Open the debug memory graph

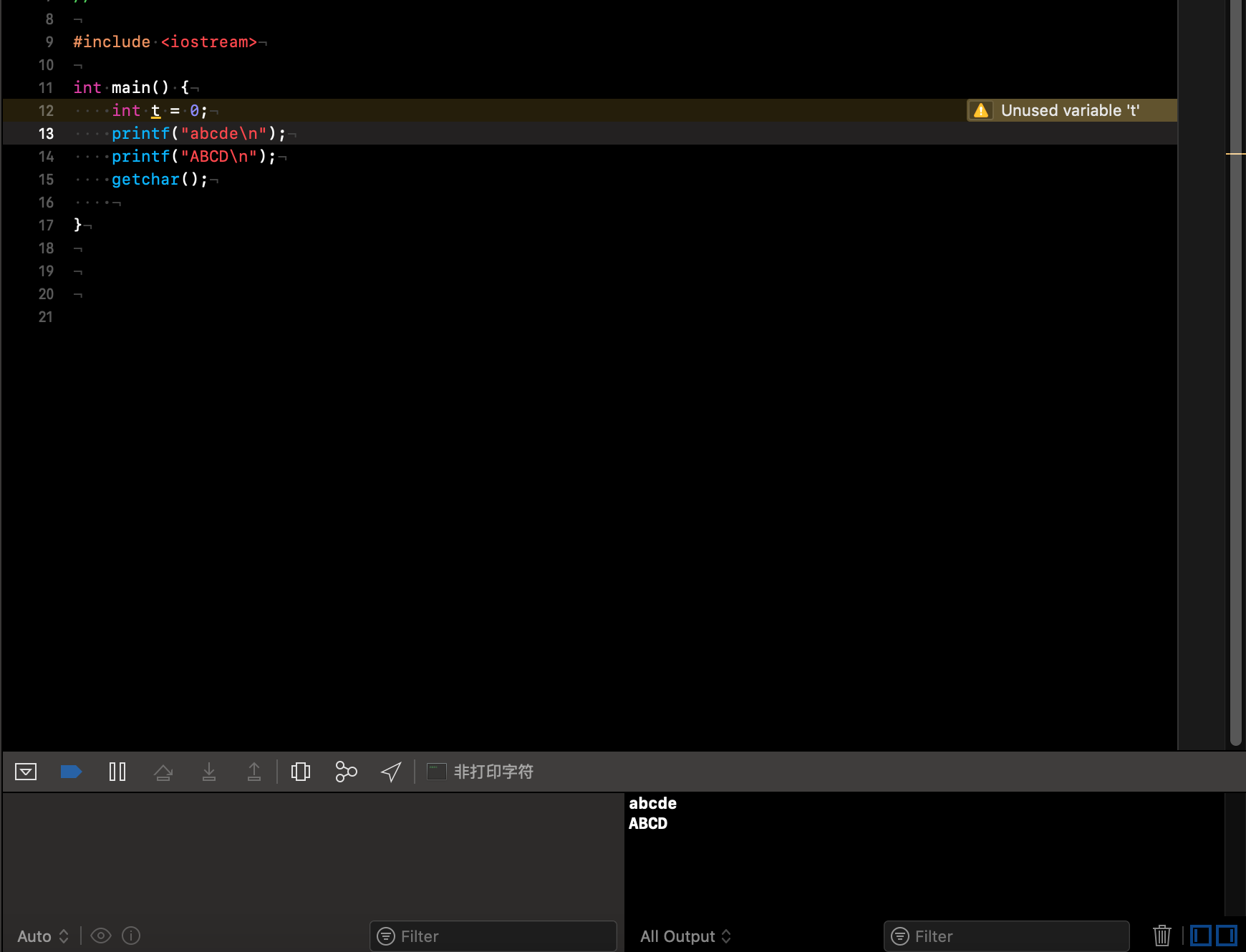coord(346,772)
